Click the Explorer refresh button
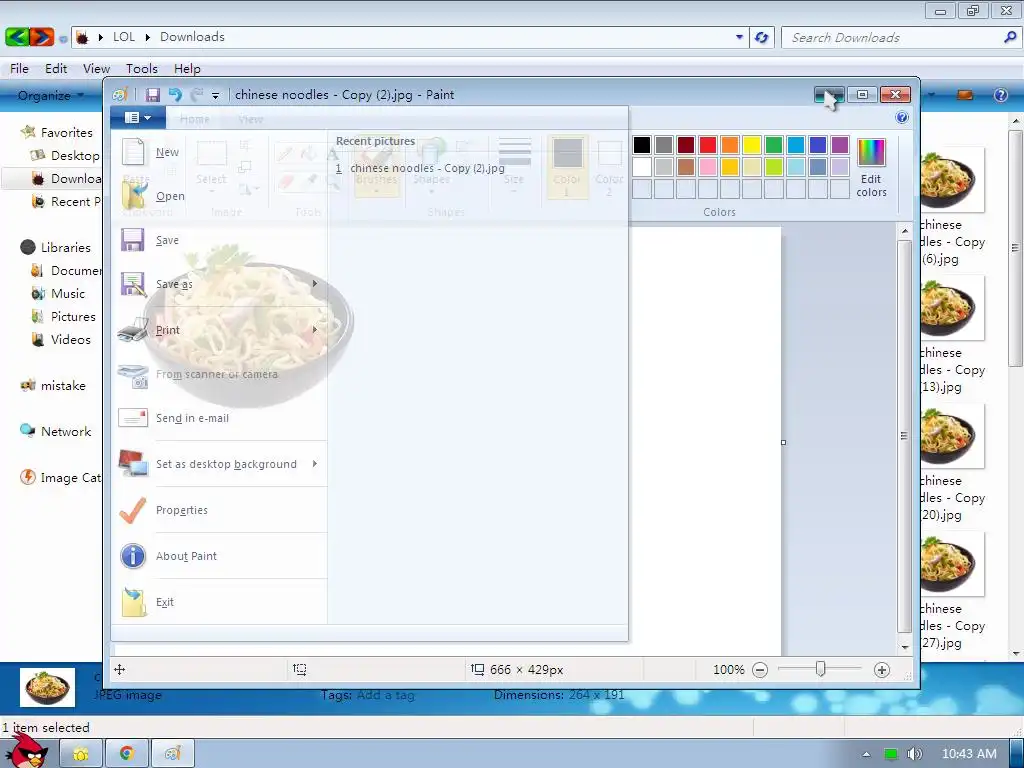This screenshot has width=1024, height=768. click(x=761, y=37)
